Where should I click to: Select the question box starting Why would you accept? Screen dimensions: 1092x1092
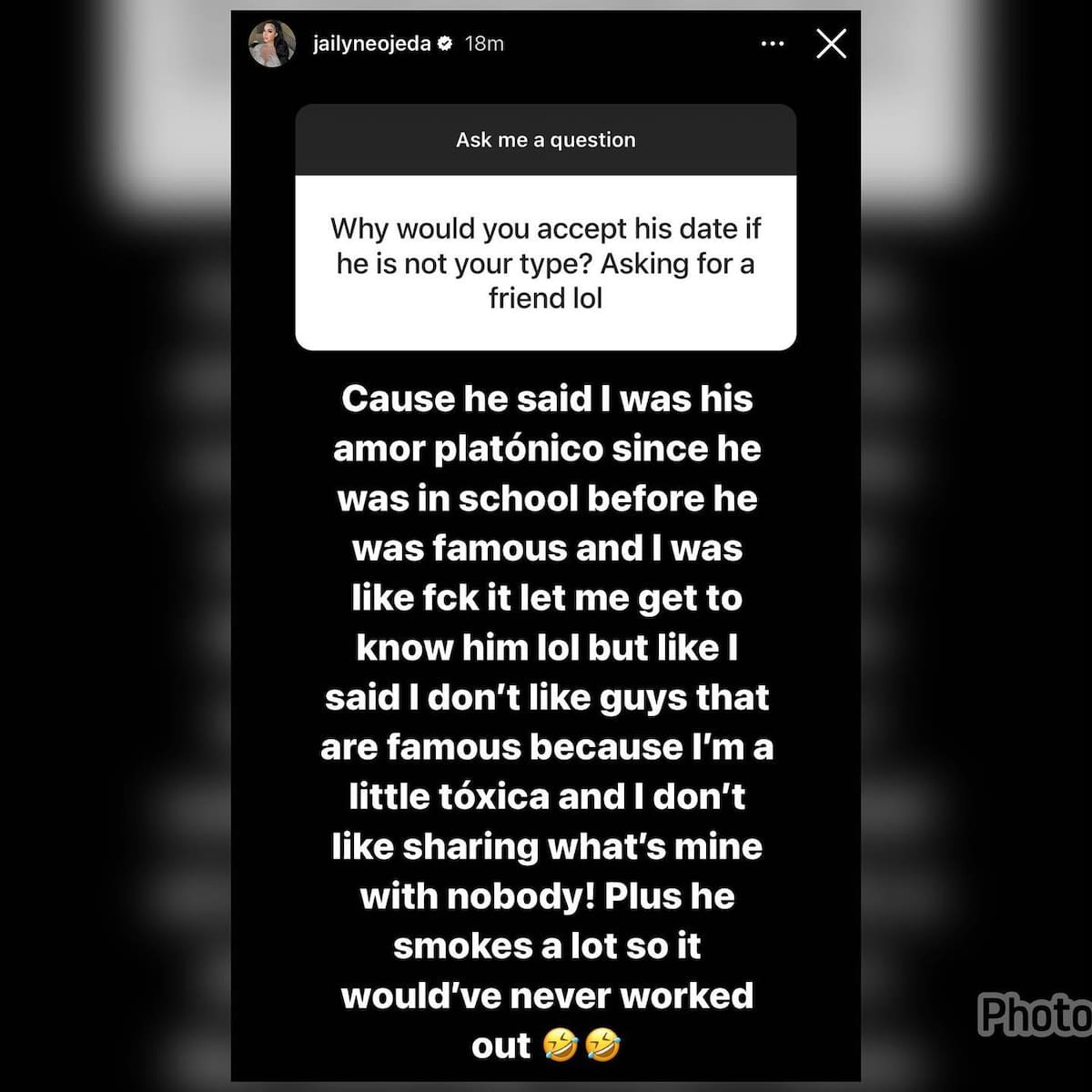(x=546, y=262)
